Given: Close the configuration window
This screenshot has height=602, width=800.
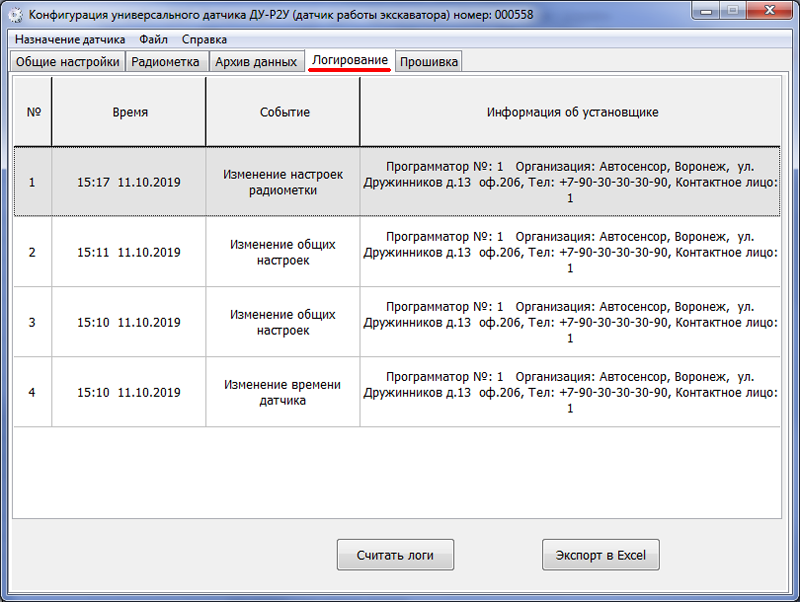Looking at the screenshot, I should pyautogui.click(x=769, y=11).
